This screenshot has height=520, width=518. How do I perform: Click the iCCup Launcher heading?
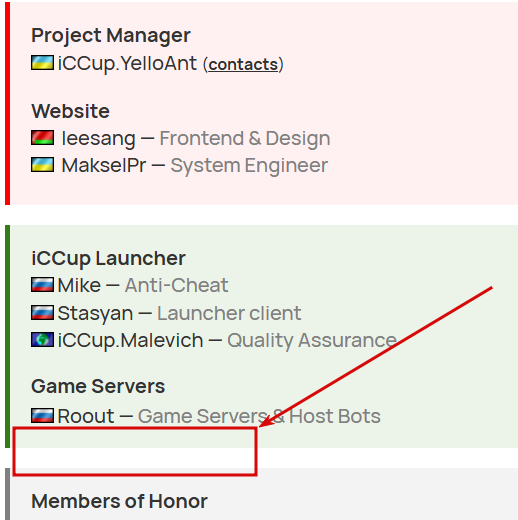pyautogui.click(x=108, y=258)
